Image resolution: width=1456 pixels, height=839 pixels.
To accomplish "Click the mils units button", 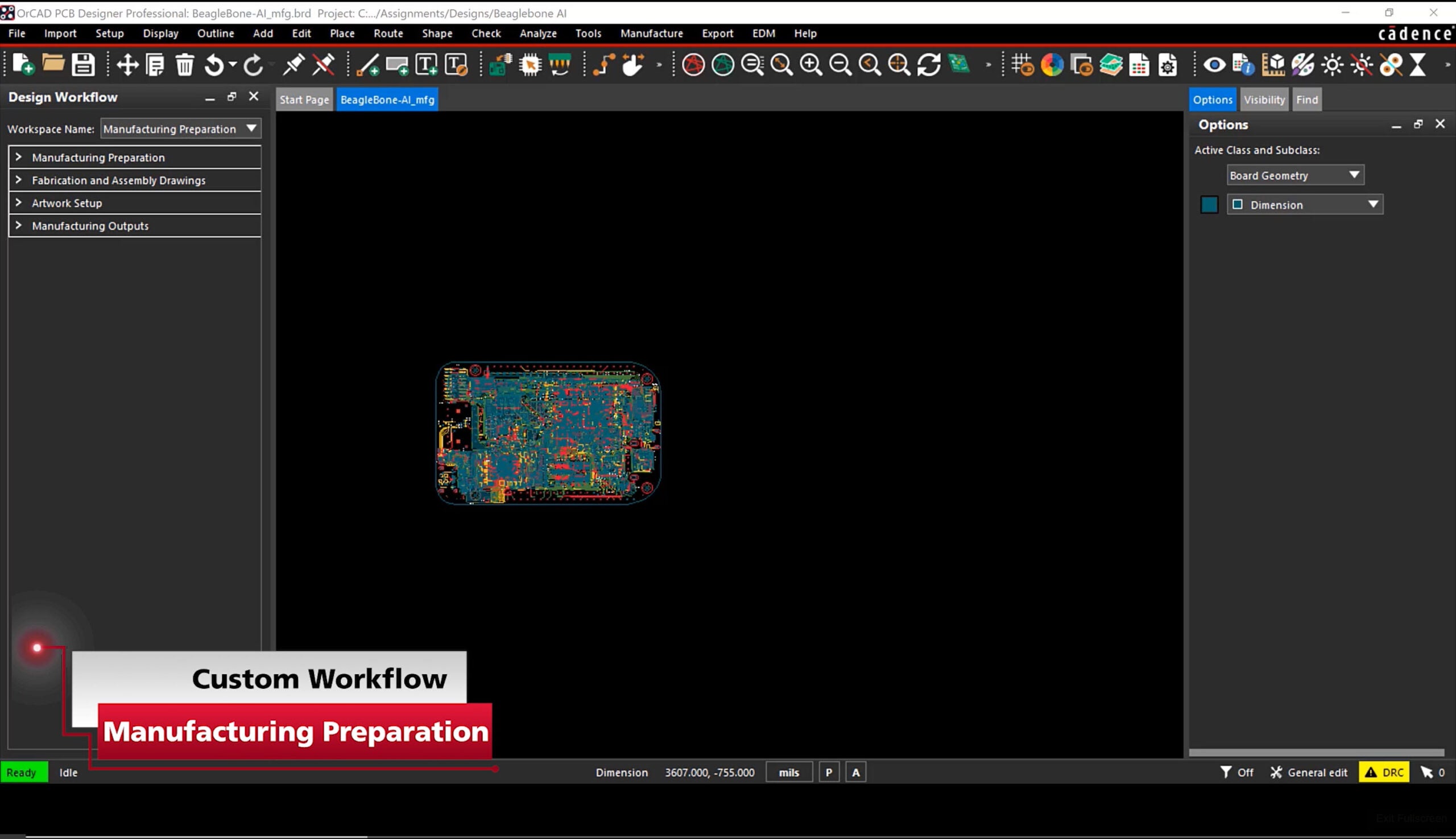I will 789,772.
